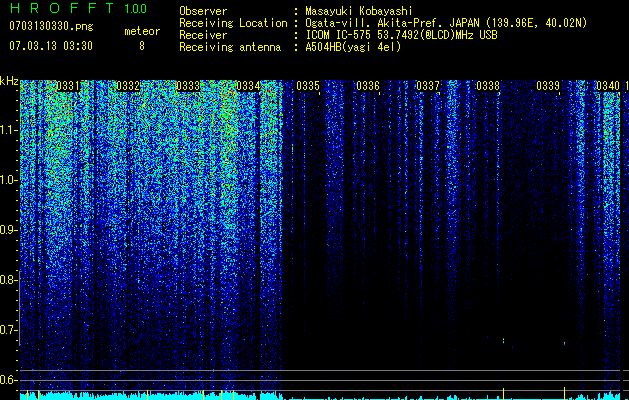Click the date stamp 07.03.13 03:30
The width and height of the screenshot is (629, 400).
51,46
